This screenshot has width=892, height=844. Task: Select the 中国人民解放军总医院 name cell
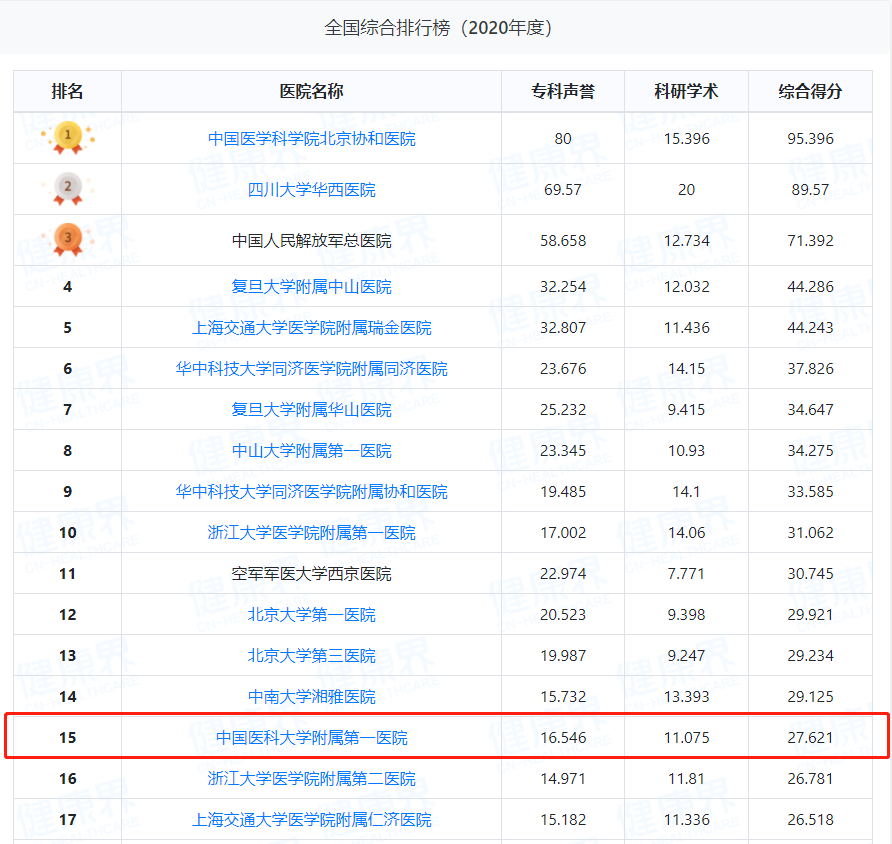pos(311,241)
